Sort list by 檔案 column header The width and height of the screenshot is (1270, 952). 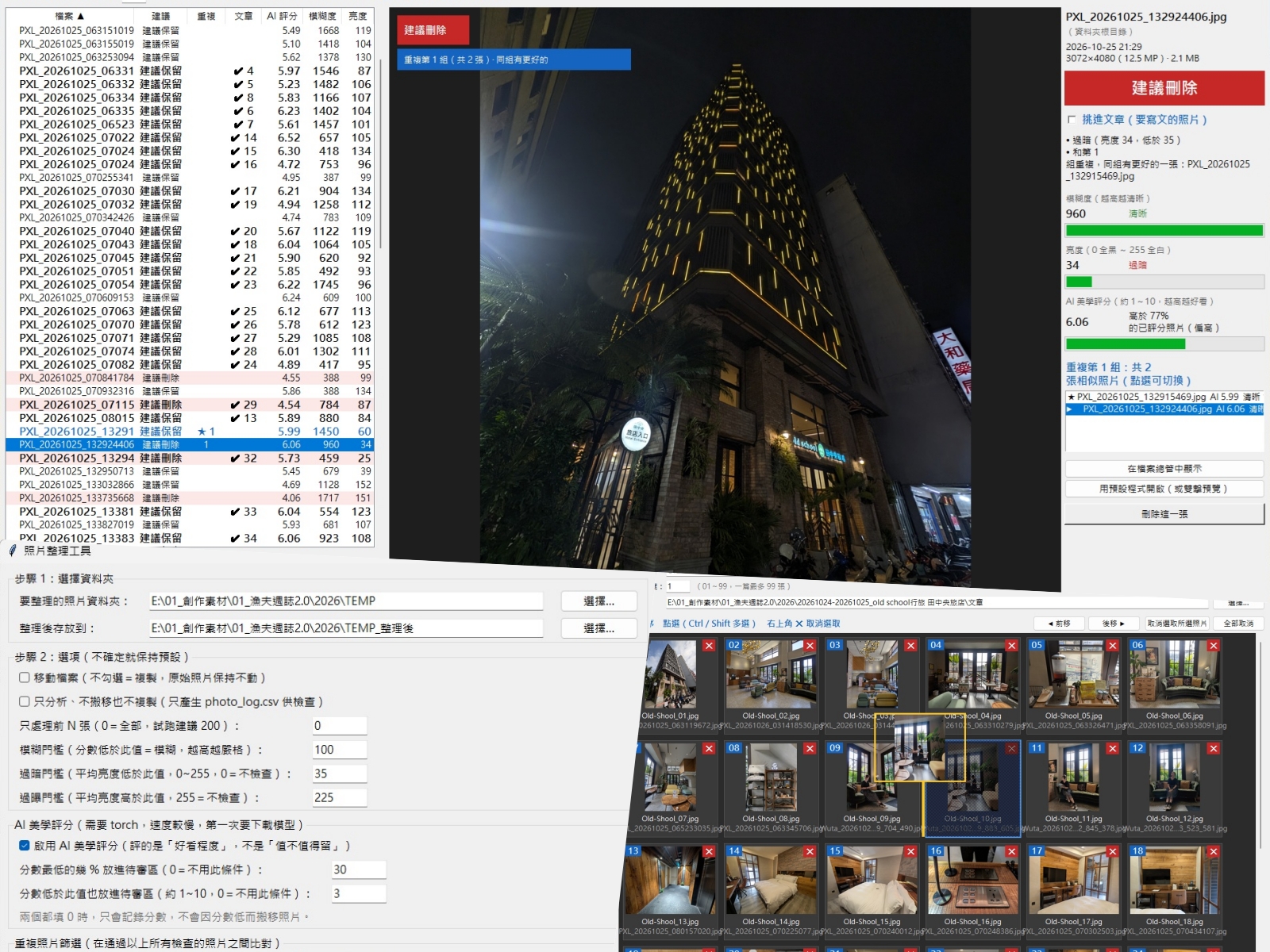point(70,16)
